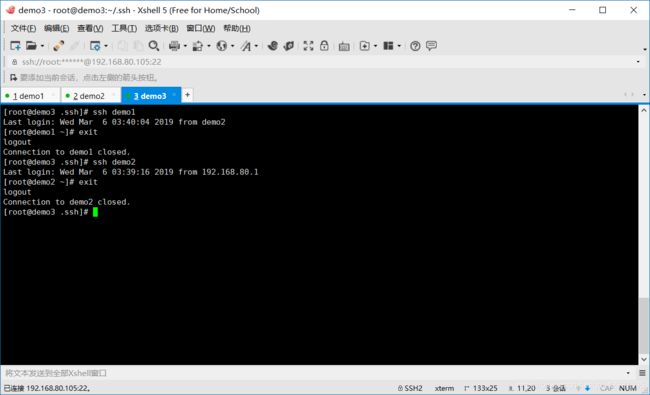Click the green terminal cursor prompt

(95, 212)
